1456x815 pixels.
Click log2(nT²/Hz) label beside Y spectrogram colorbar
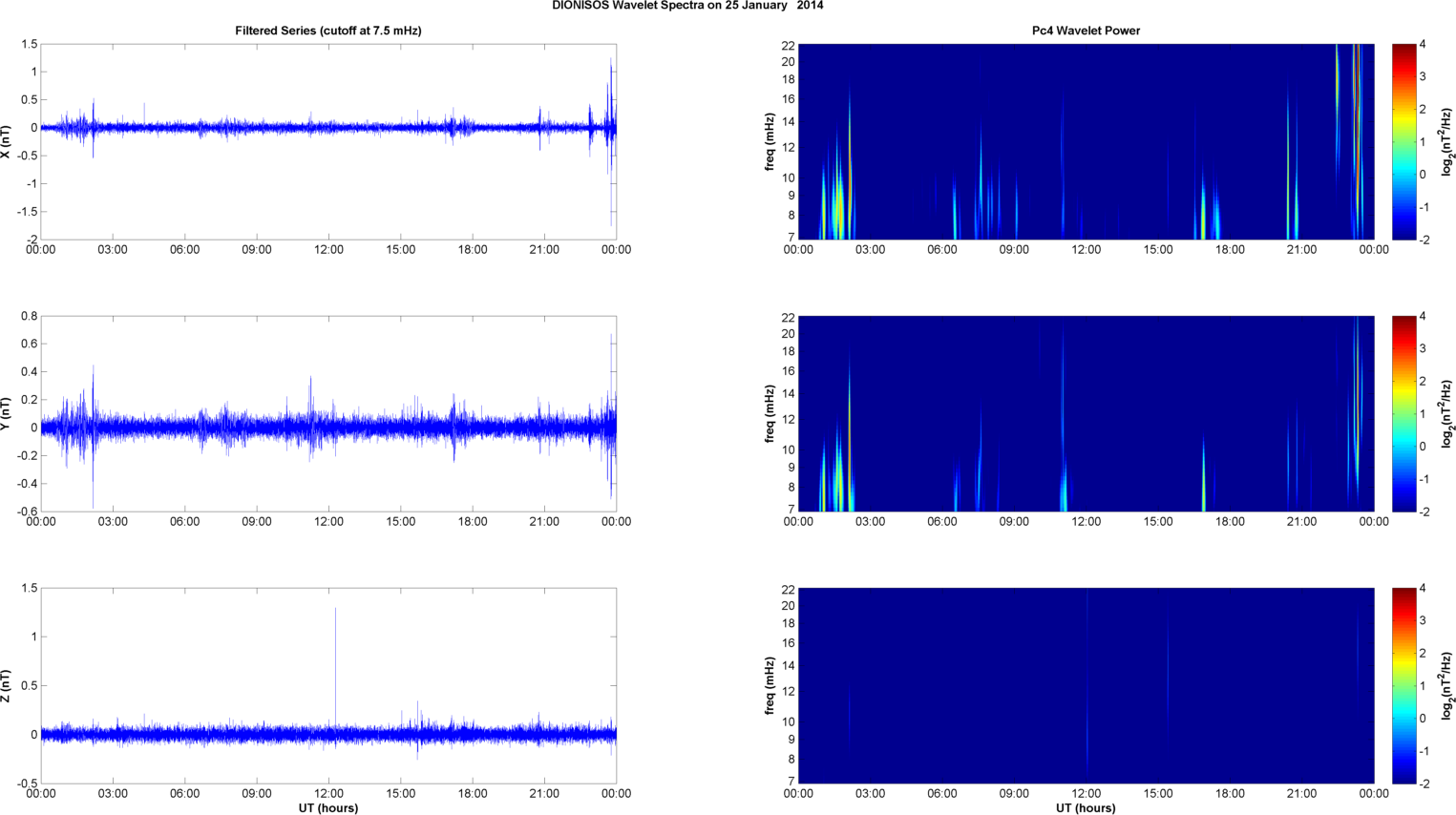coord(1447,413)
